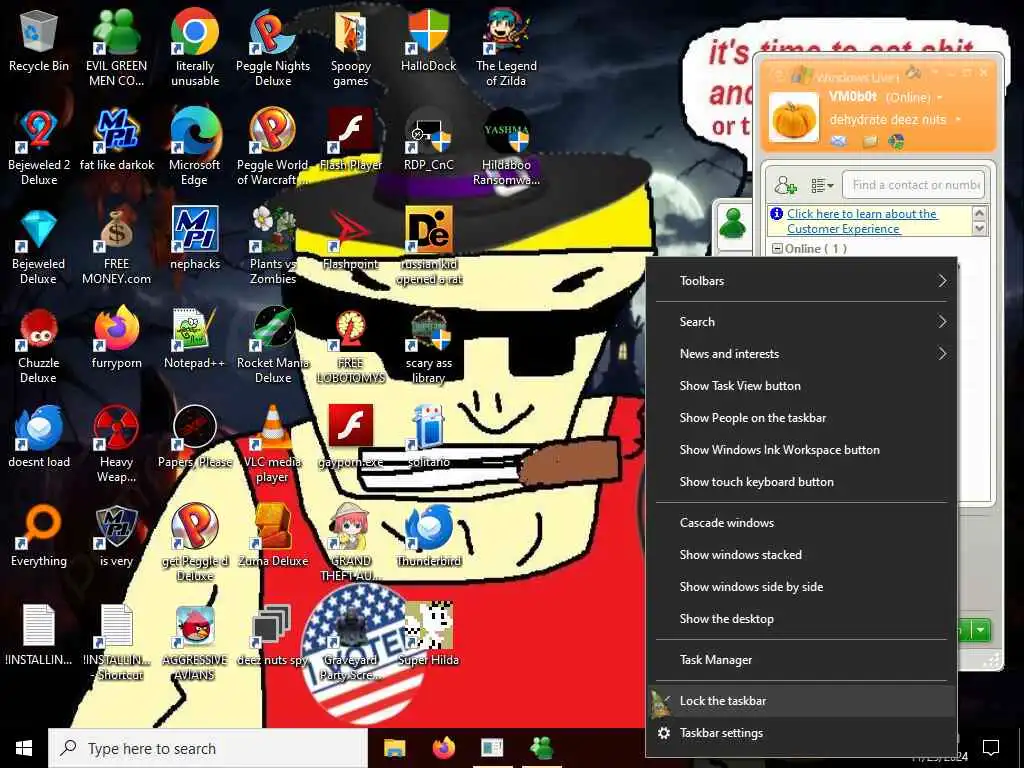Click the Customer Experience learn more link

point(861,221)
